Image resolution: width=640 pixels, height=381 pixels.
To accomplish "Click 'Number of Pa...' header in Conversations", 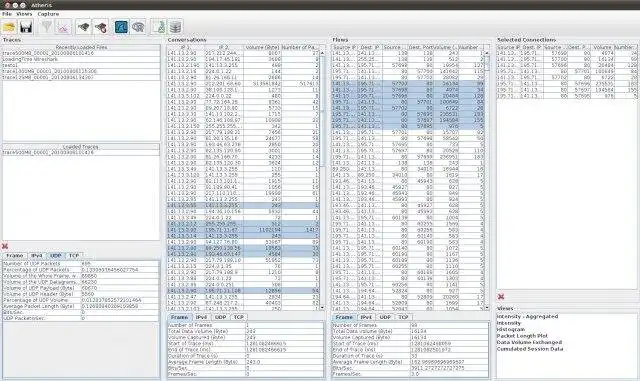I will point(300,48).
